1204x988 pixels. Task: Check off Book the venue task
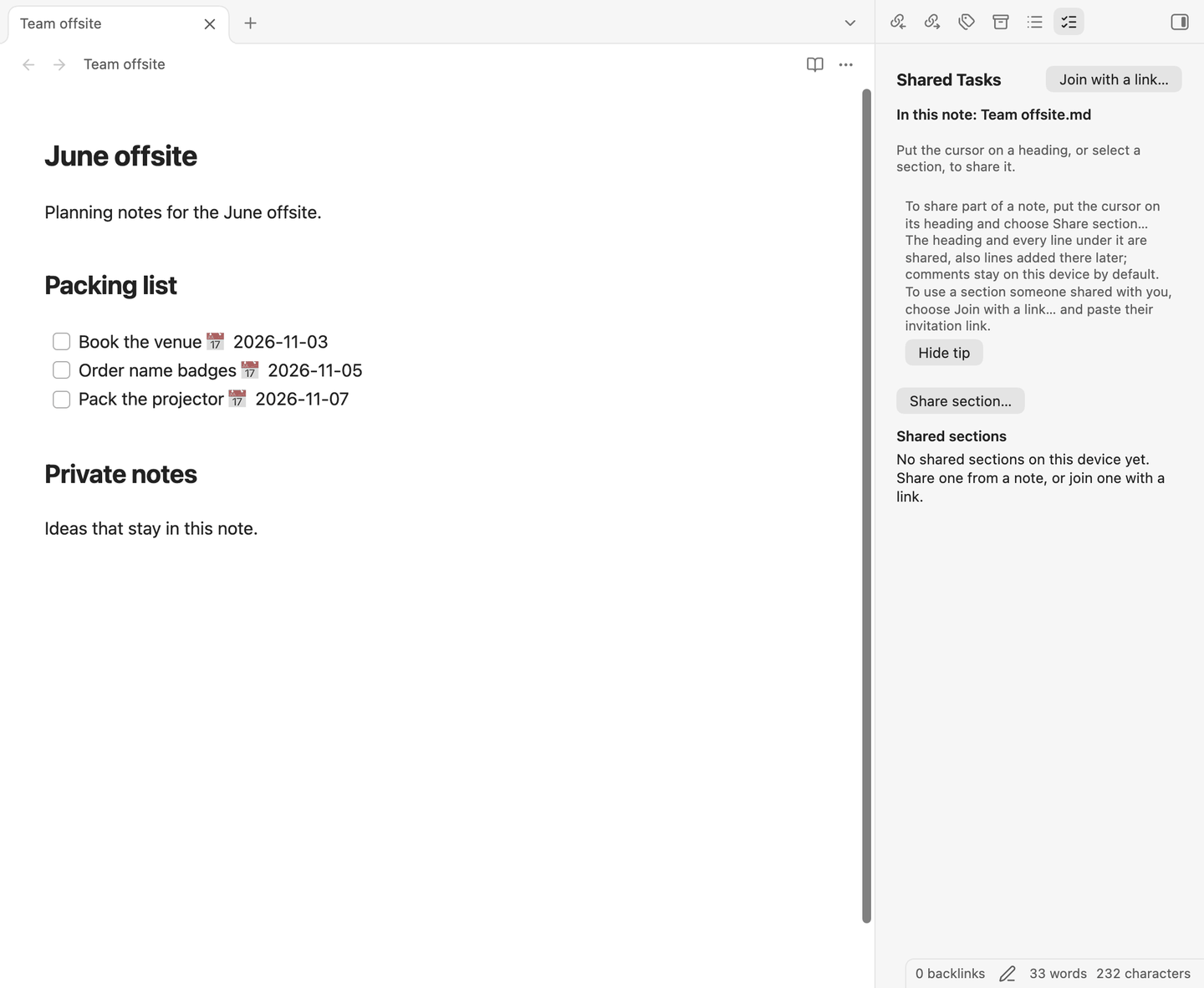pyautogui.click(x=61, y=341)
